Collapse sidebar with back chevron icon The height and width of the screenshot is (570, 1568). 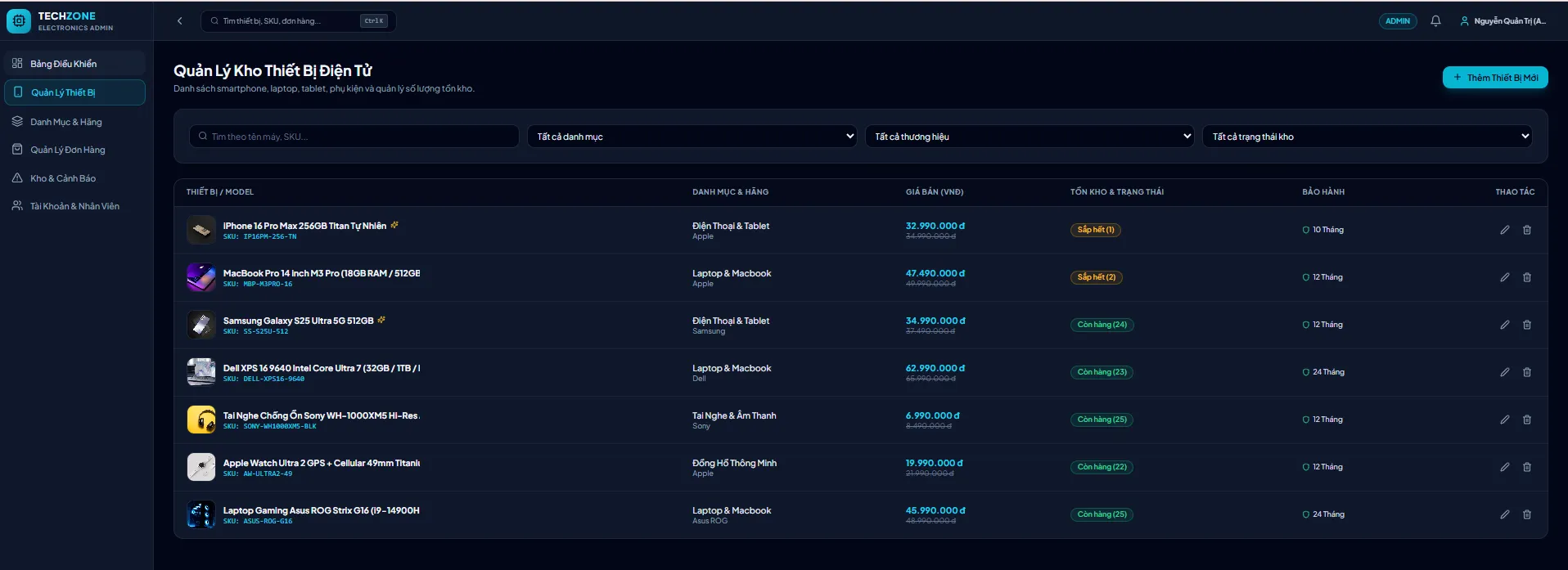pyautogui.click(x=180, y=21)
